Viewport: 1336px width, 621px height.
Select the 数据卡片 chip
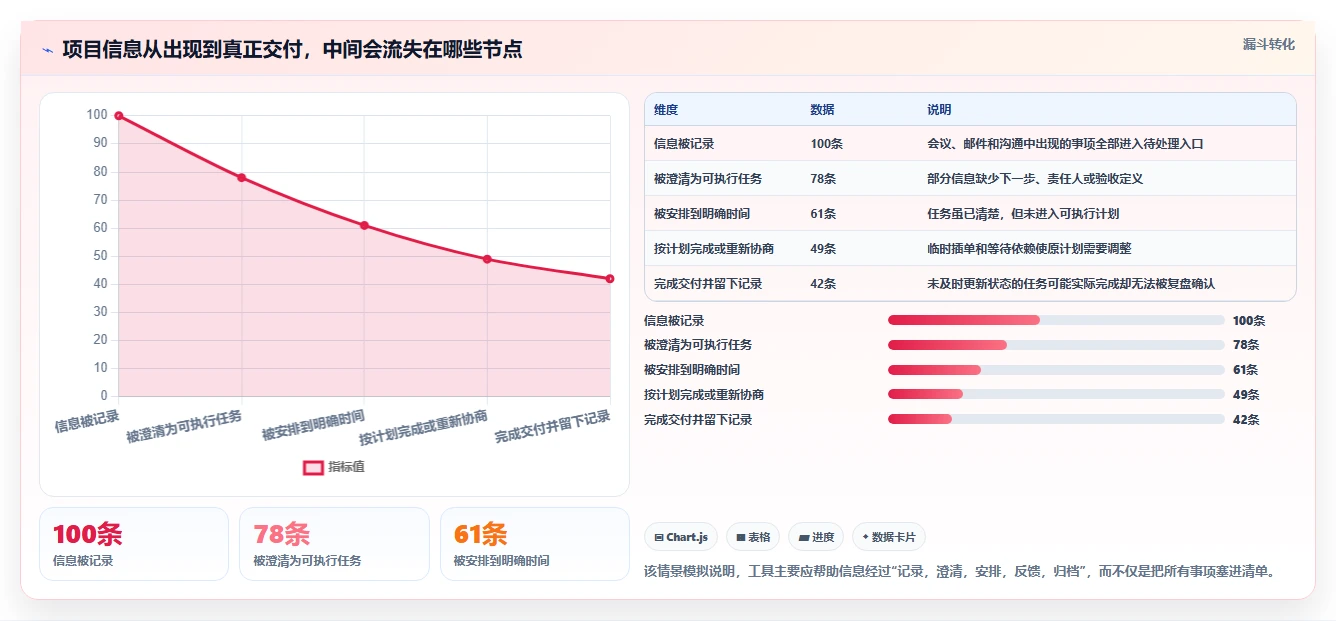pos(889,537)
